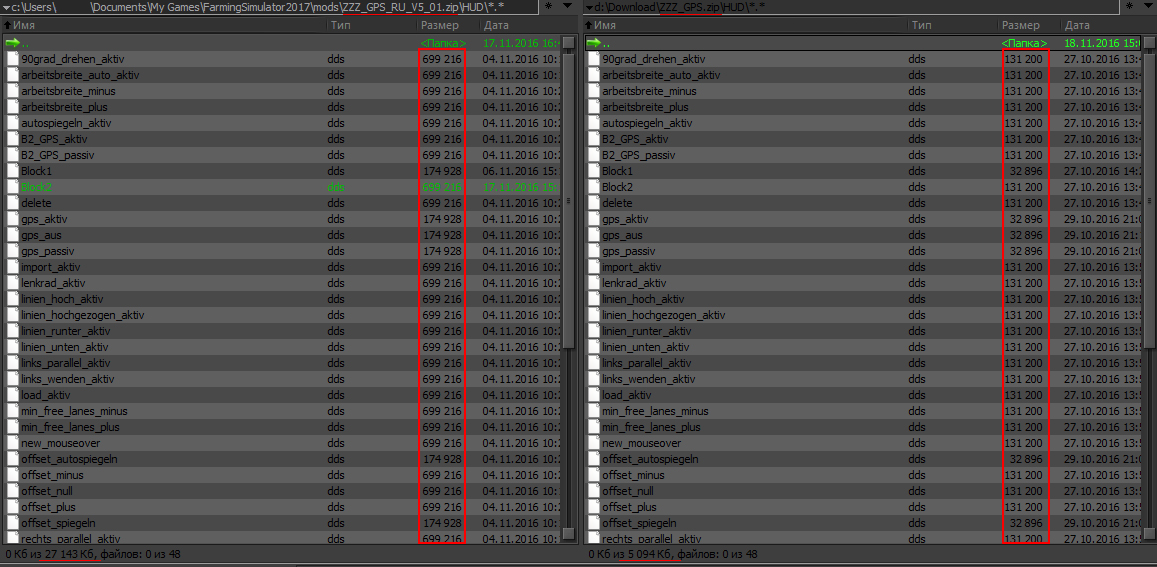Click the parent folder arrow icon in right panel

[593, 44]
